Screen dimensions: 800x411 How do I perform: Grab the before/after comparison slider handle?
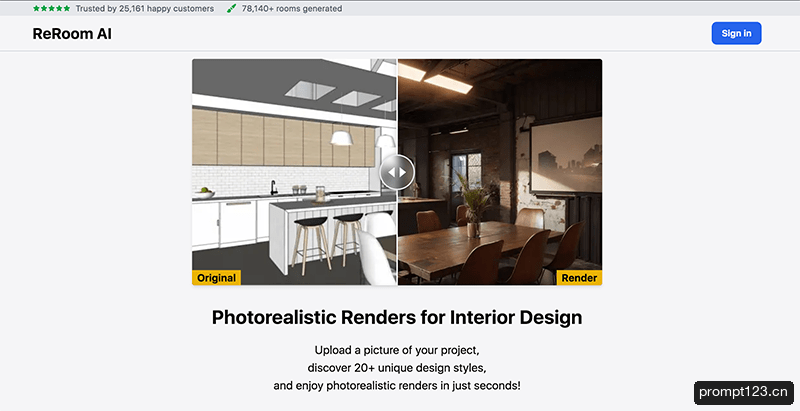[397, 172]
